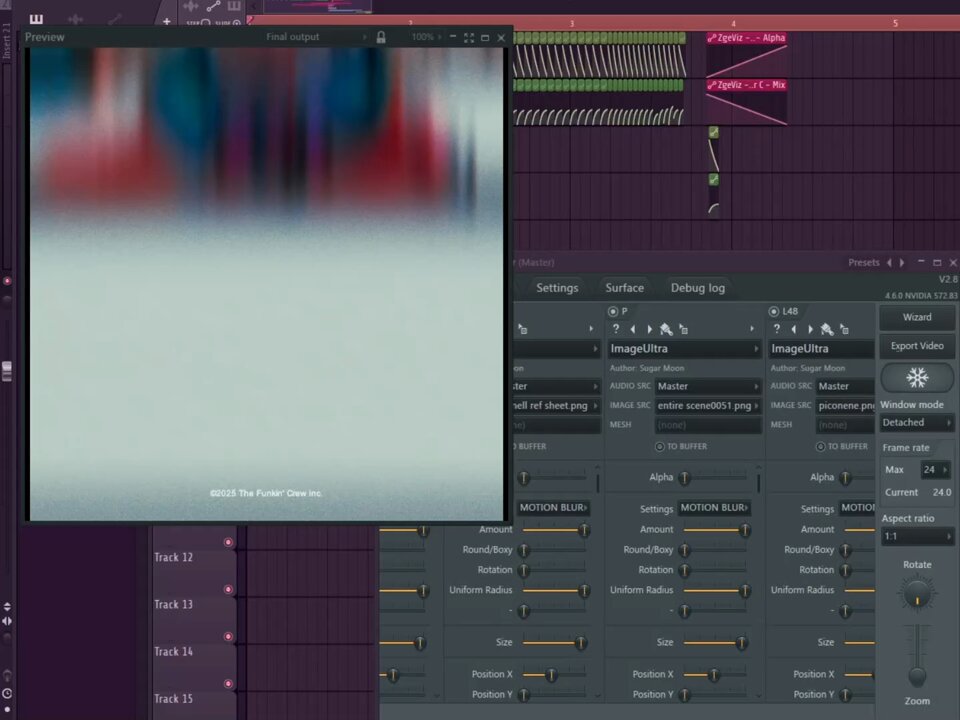The height and width of the screenshot is (720, 960).
Task: Select next effect on the L48 layer
Action: [811, 329]
